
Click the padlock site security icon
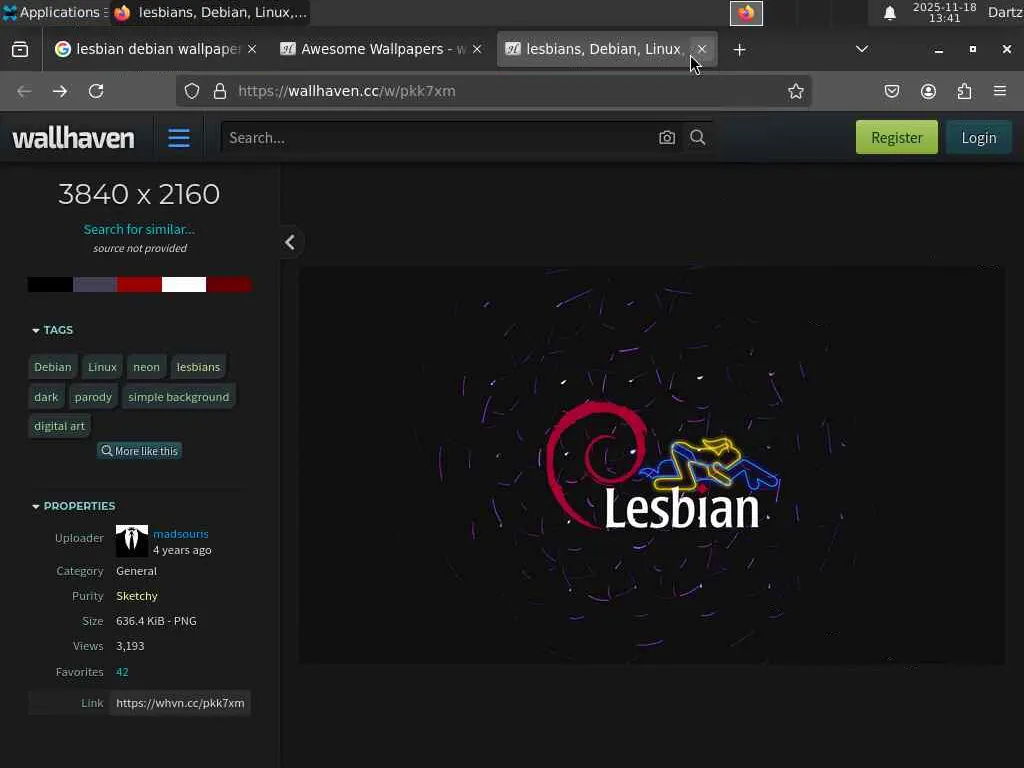point(220,91)
